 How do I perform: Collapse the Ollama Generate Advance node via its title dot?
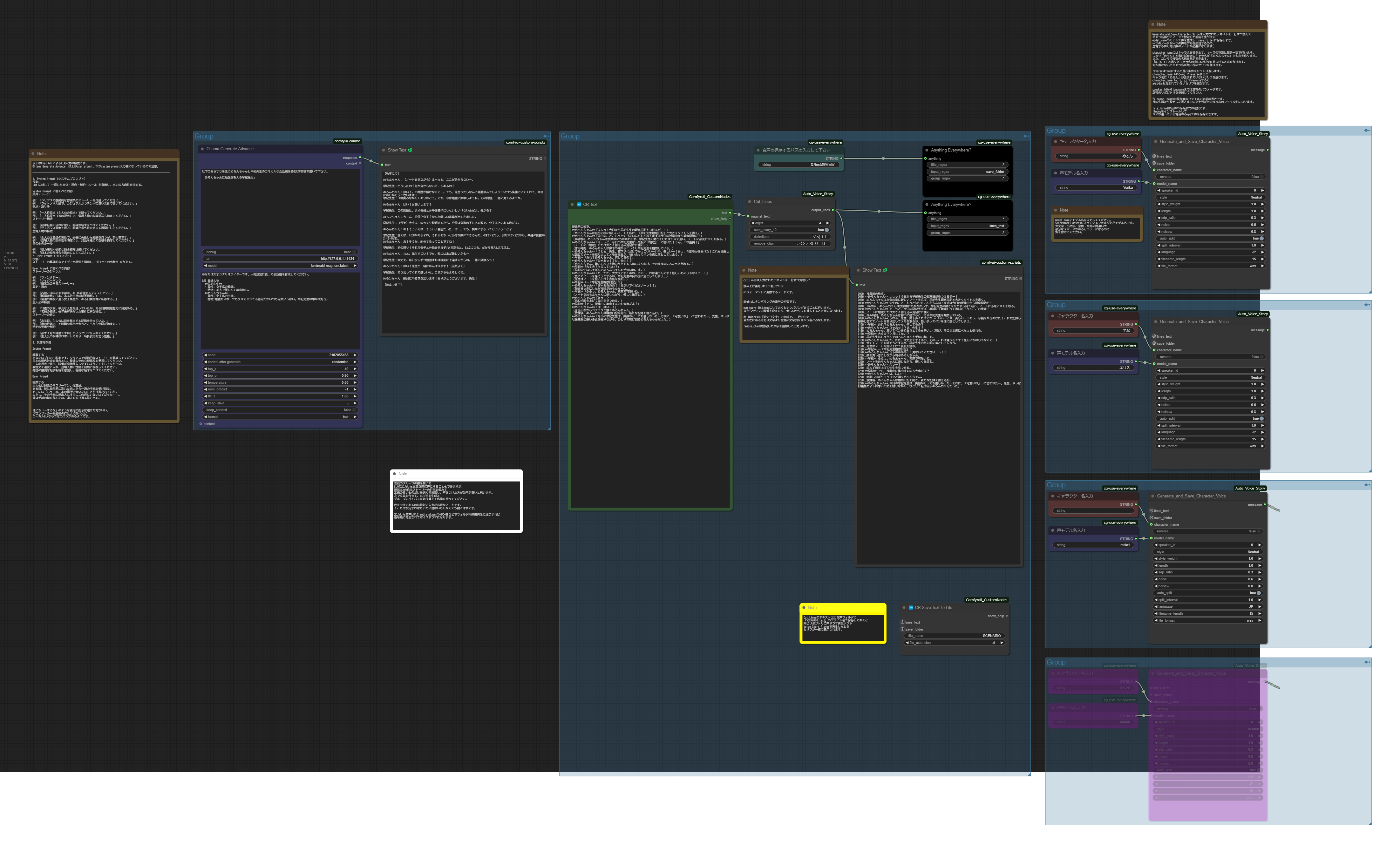click(202, 149)
